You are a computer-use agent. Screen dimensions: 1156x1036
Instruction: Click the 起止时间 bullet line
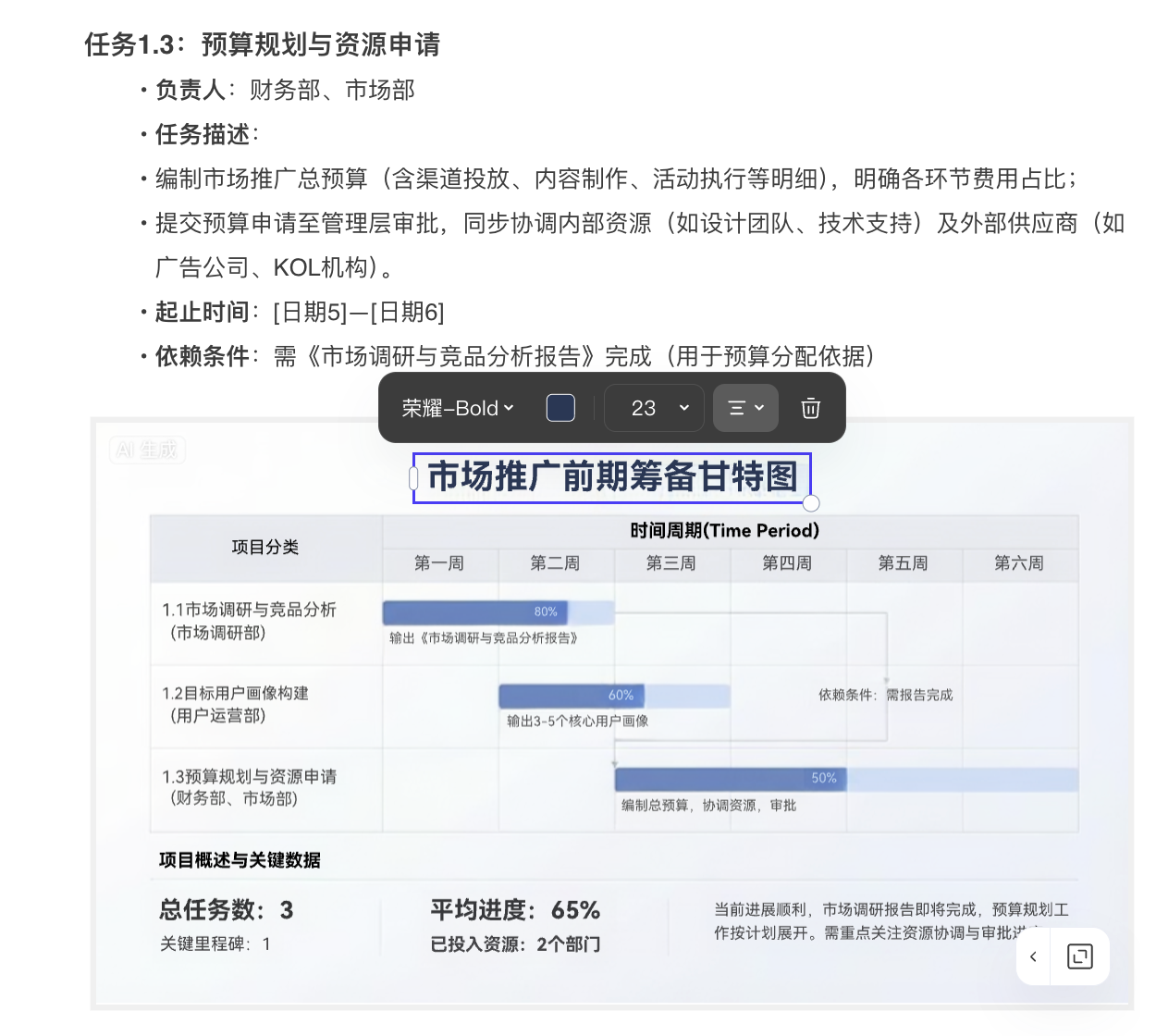click(x=300, y=312)
